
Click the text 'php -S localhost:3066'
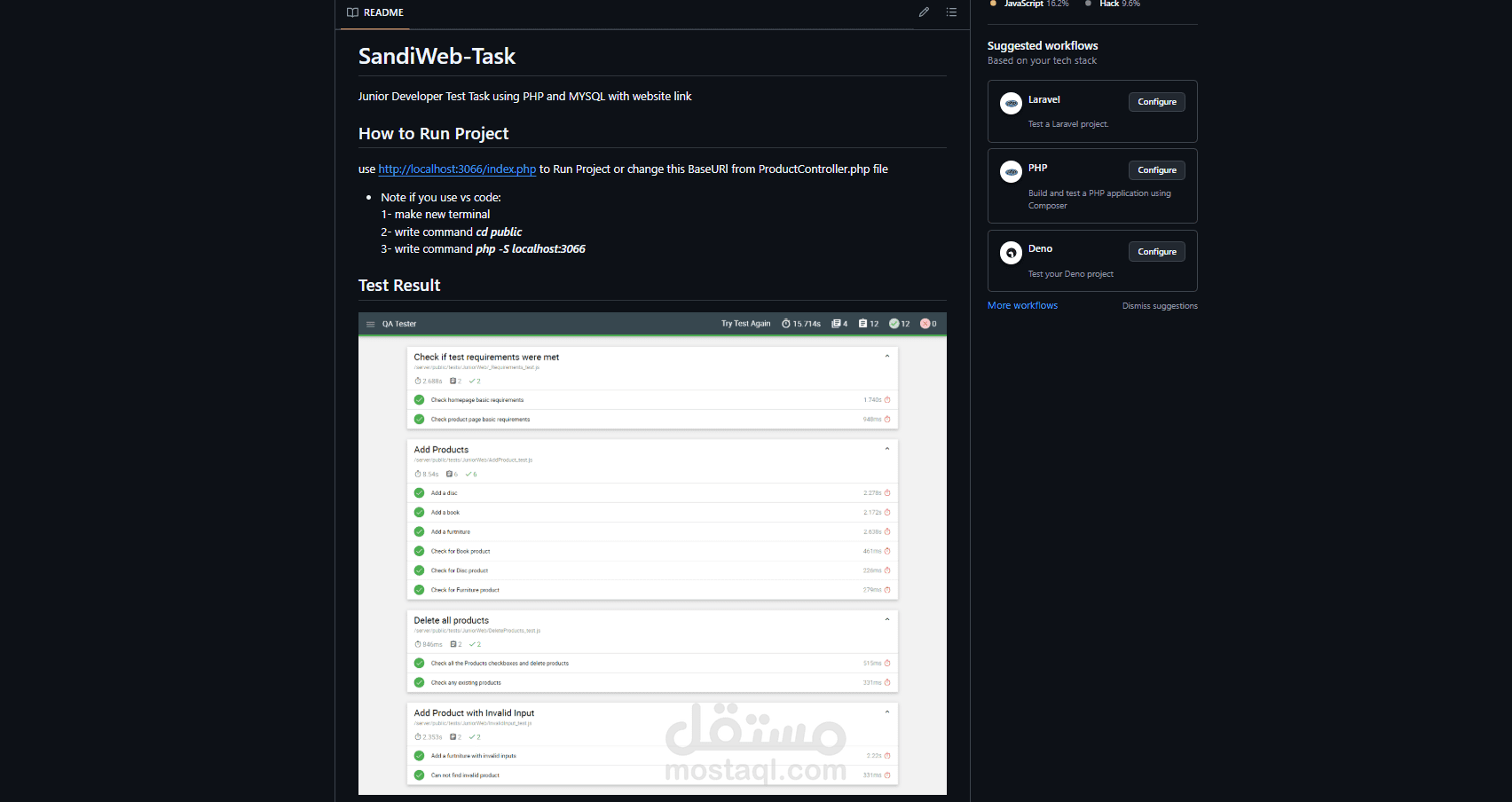[531, 249]
